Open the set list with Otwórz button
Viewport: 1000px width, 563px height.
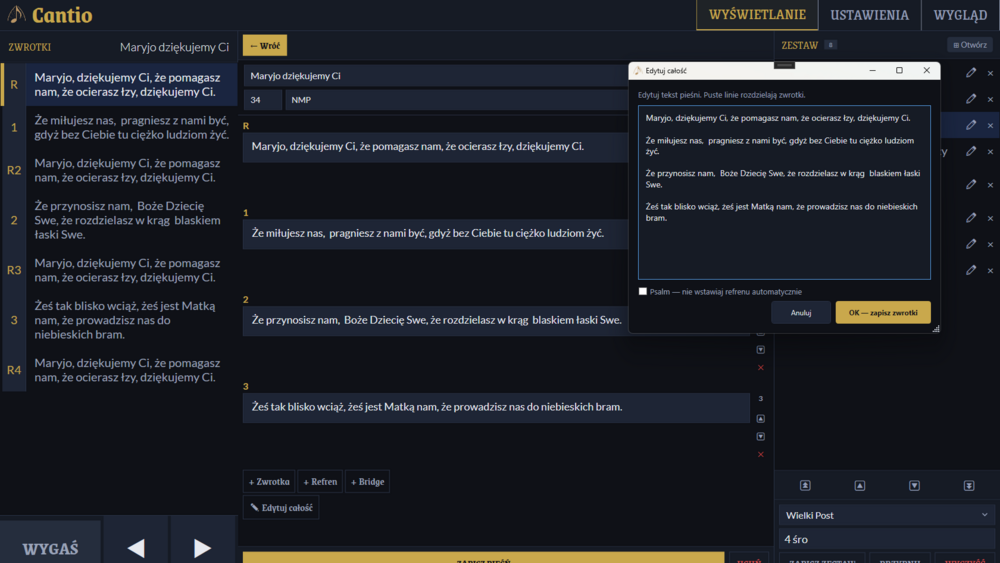coord(970,45)
